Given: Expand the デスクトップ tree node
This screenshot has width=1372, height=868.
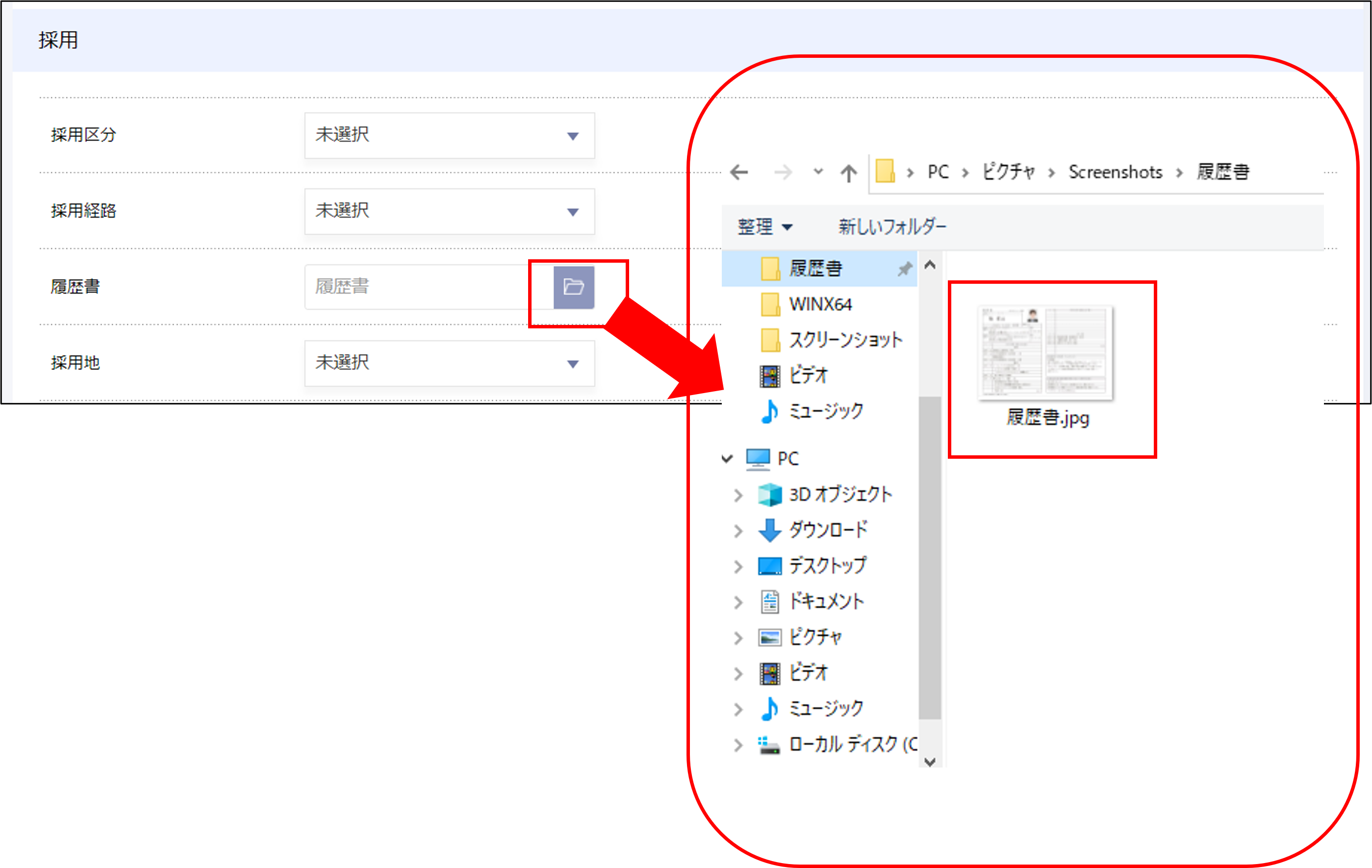Looking at the screenshot, I should pyautogui.click(x=738, y=566).
